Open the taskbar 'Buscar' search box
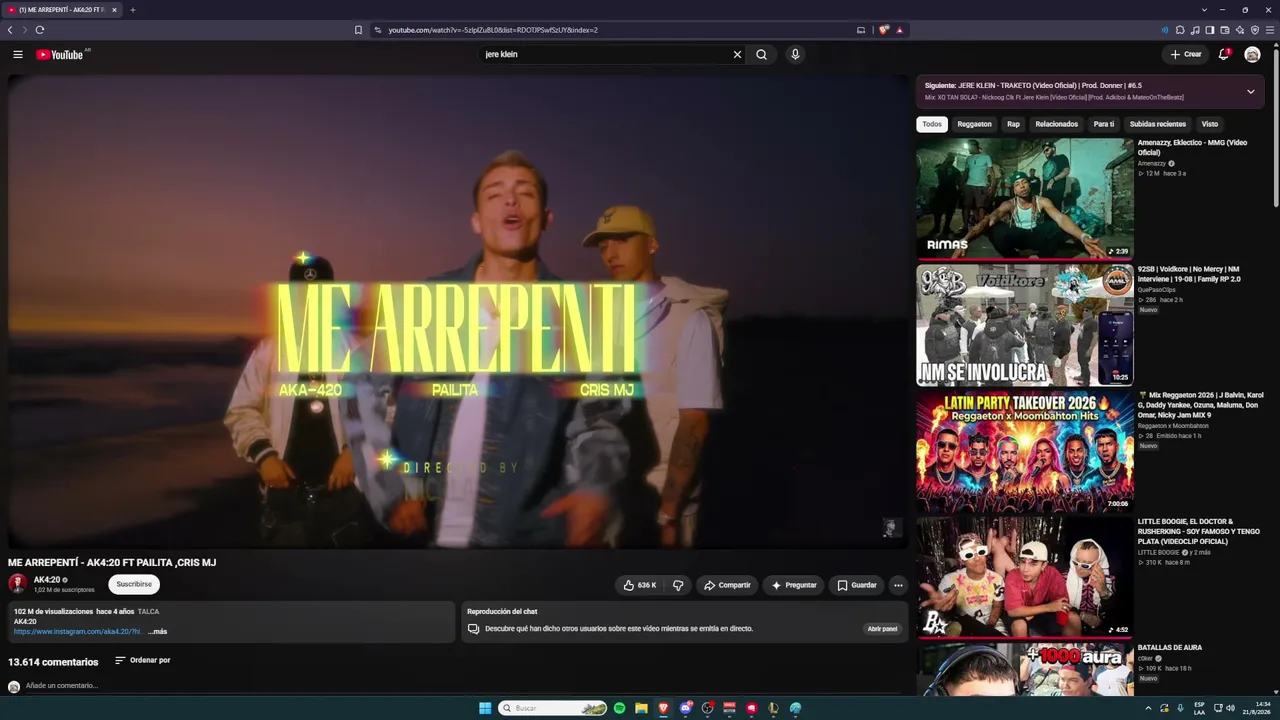Image resolution: width=1280 pixels, height=720 pixels. 553,708
